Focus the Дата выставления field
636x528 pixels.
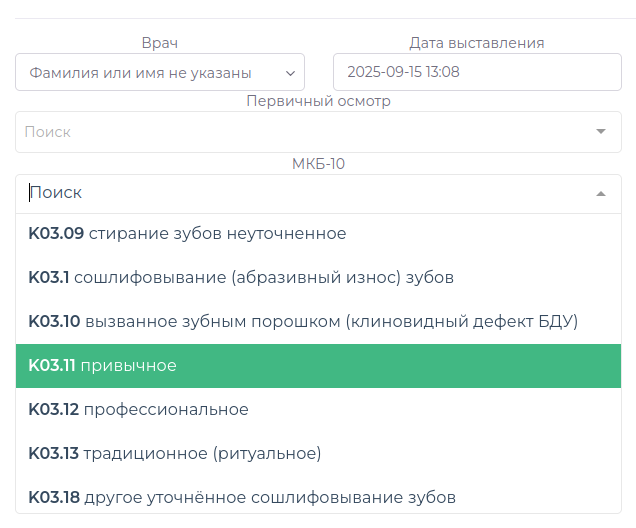477,72
